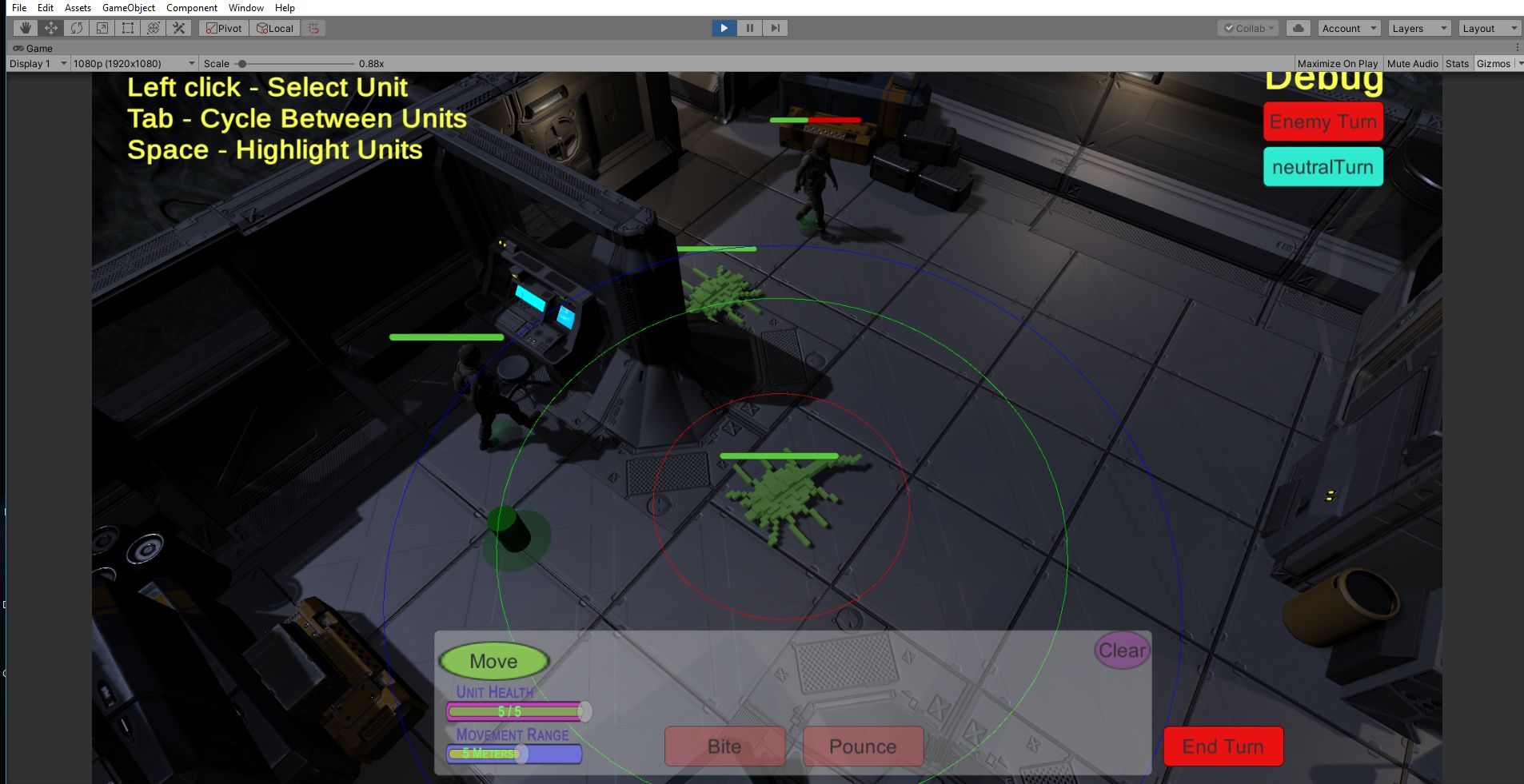Select the Scale tool

[102, 28]
